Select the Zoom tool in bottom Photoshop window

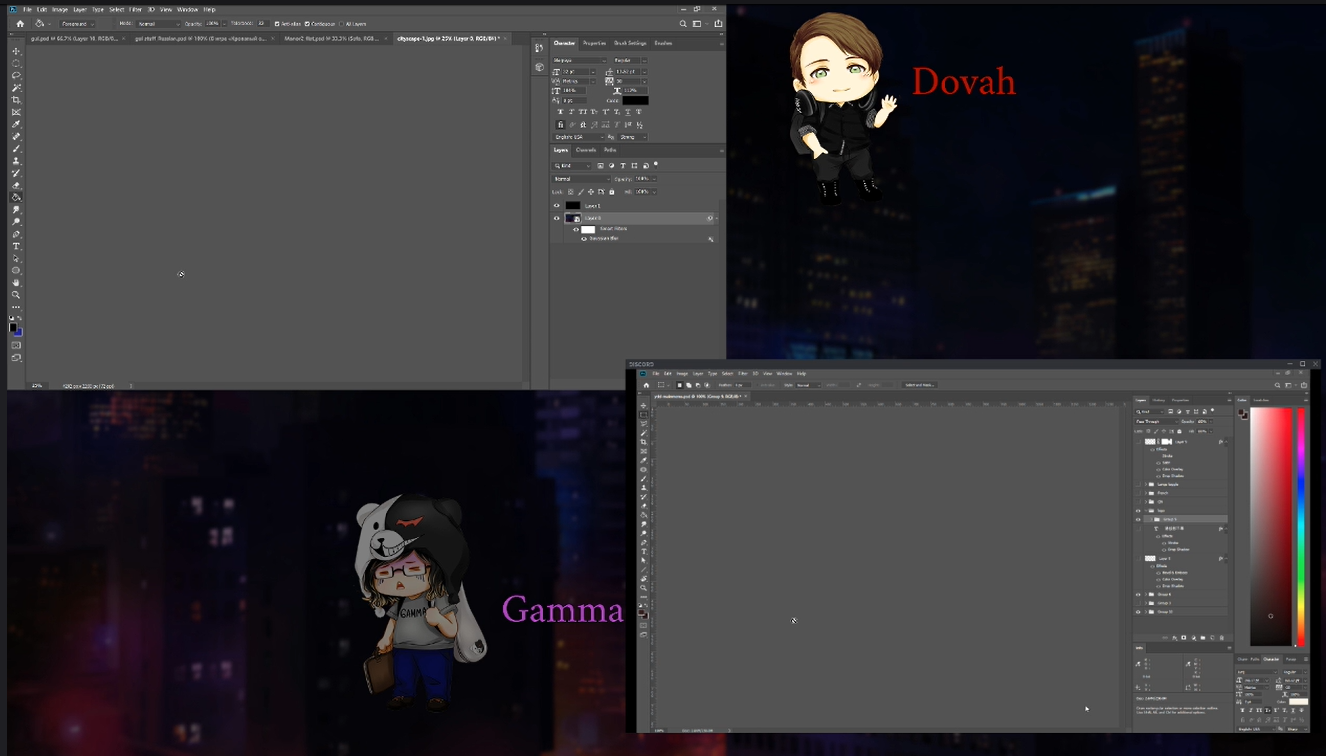point(644,588)
